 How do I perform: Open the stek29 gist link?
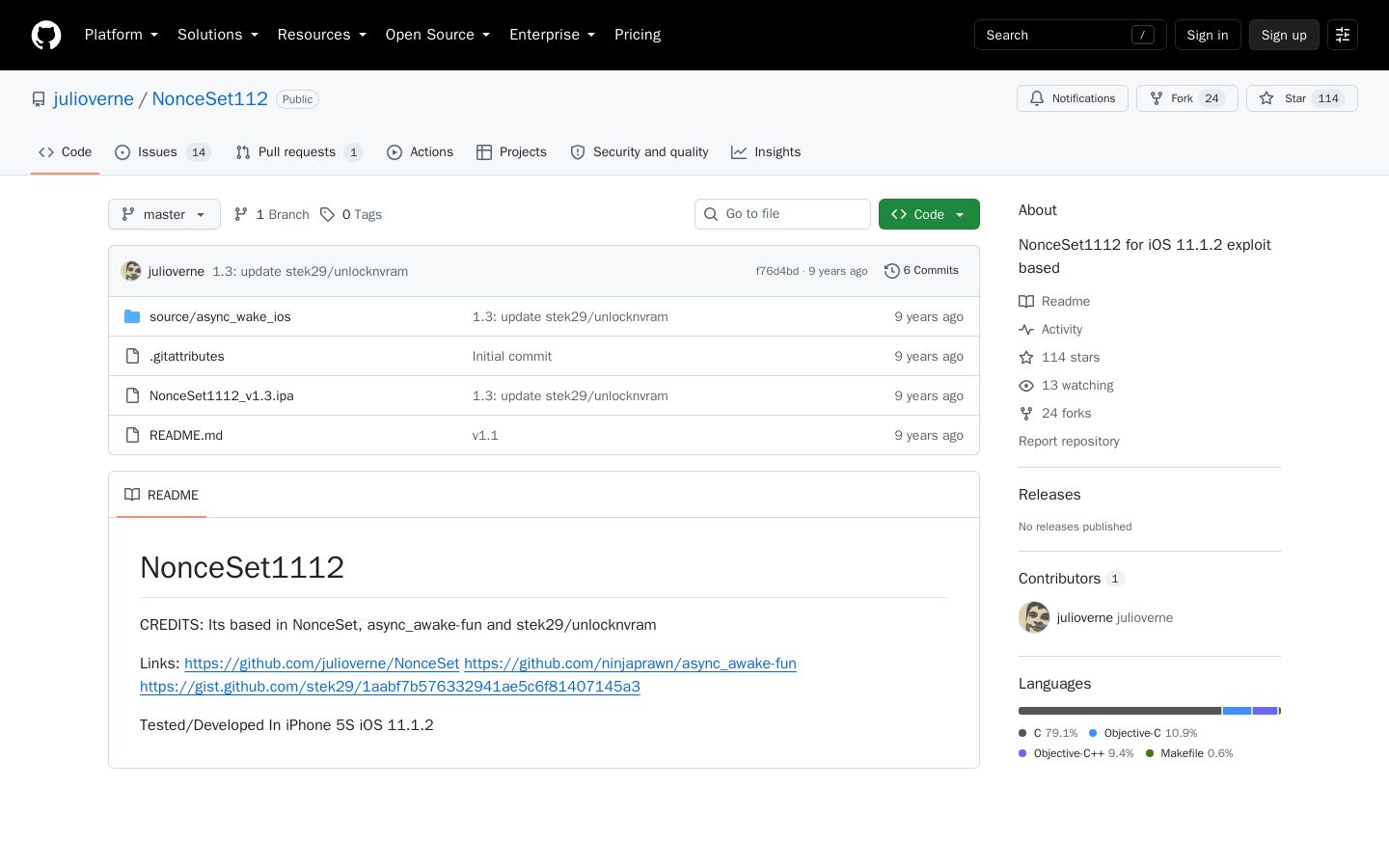pos(390,687)
